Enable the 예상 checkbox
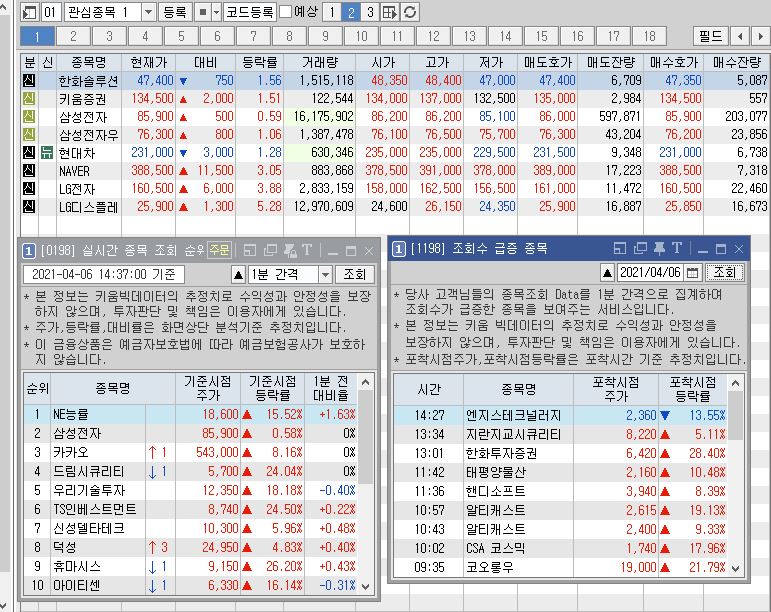The width and height of the screenshot is (771, 612). click(x=285, y=12)
